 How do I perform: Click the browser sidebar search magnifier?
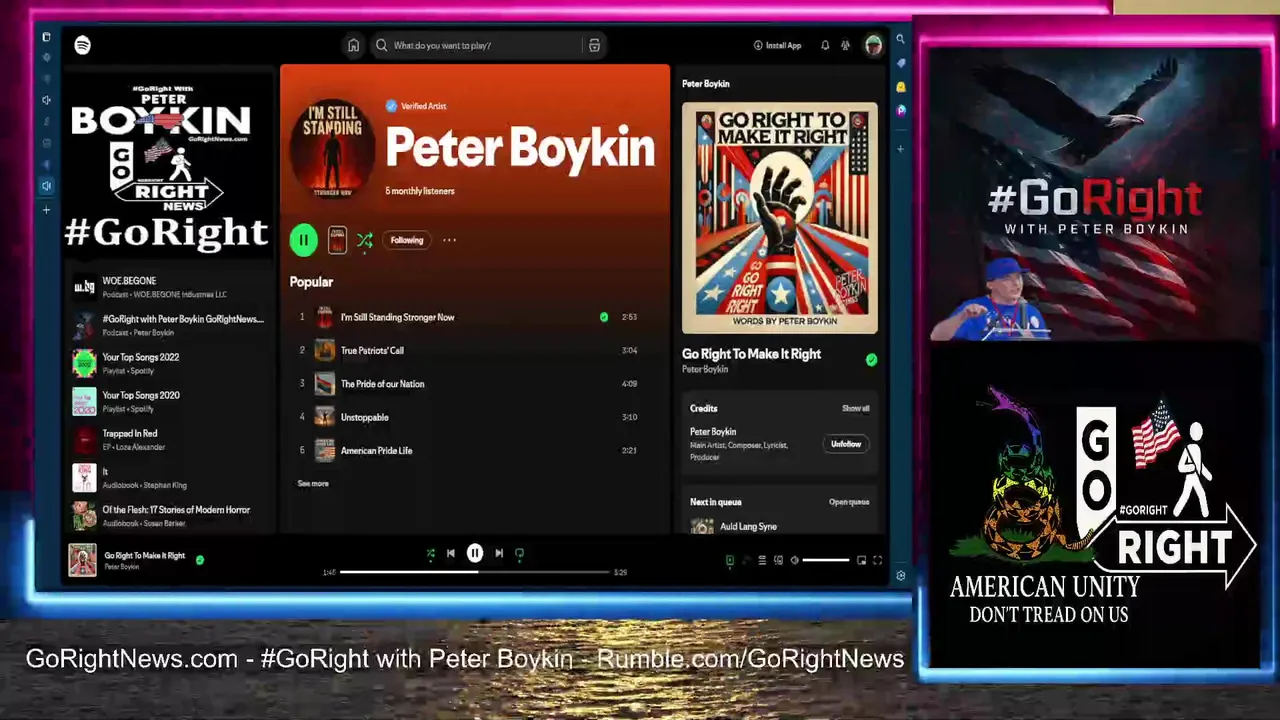click(x=900, y=39)
